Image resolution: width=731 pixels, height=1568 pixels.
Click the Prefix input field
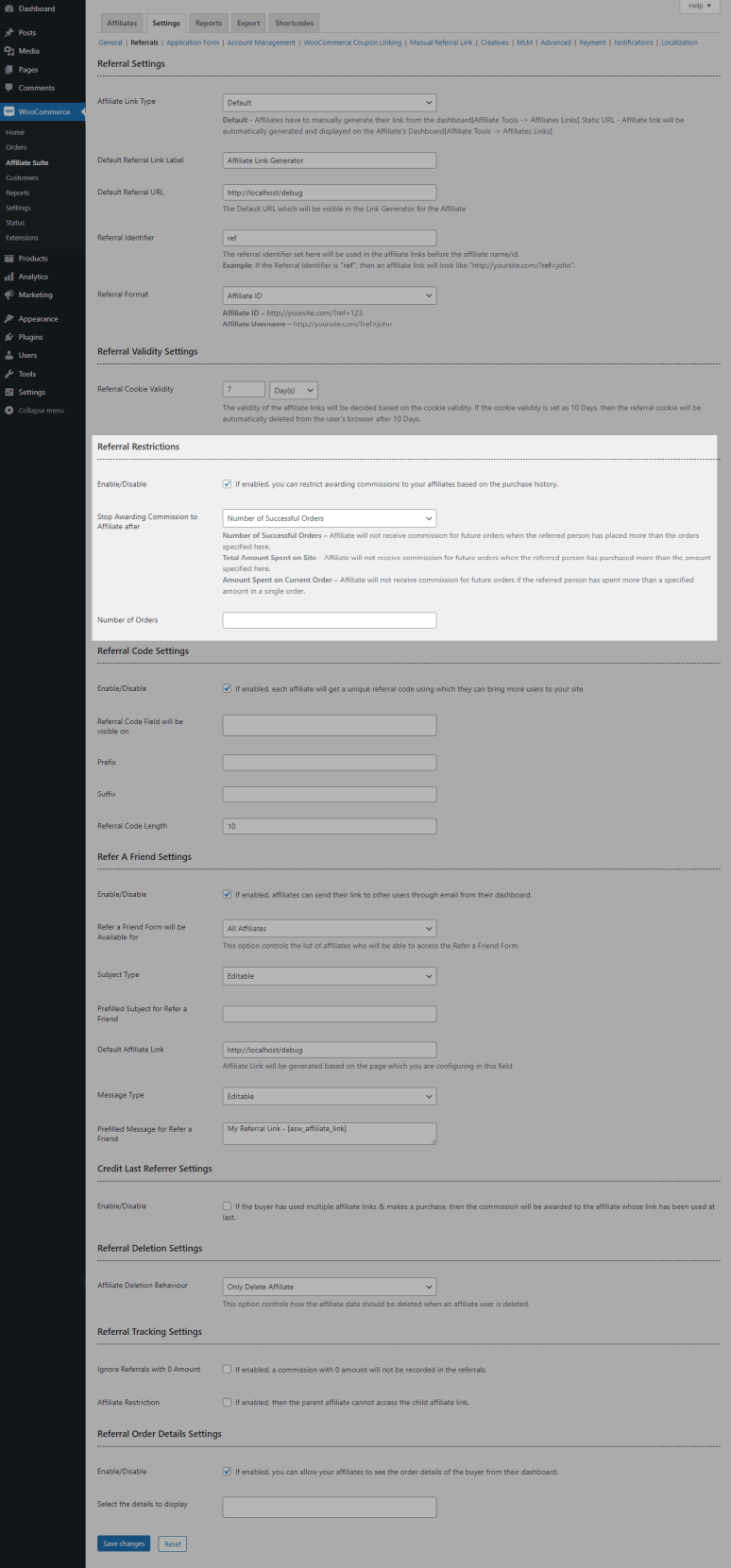(330, 762)
